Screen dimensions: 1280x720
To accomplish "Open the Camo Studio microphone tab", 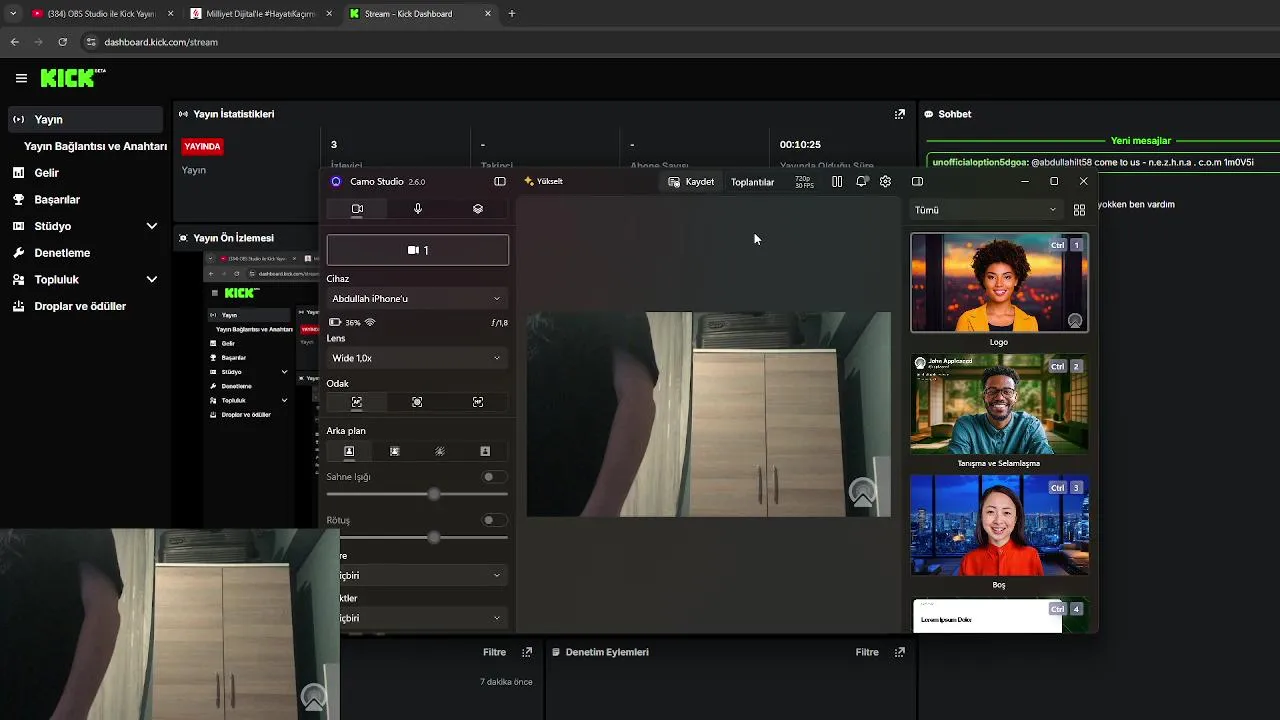I will (418, 209).
